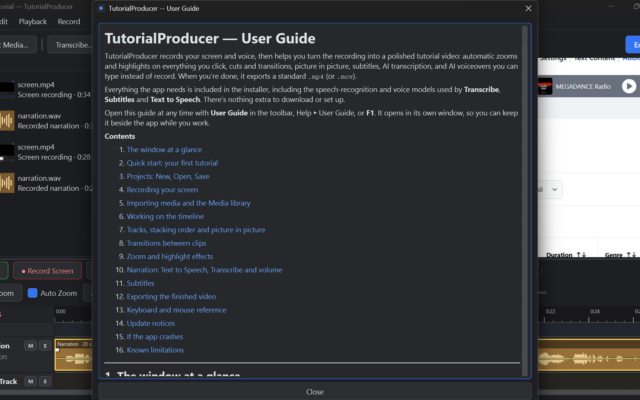The width and height of the screenshot is (640, 400).
Task: Open 'Zoom and highlight effects' link
Action: tap(170, 256)
